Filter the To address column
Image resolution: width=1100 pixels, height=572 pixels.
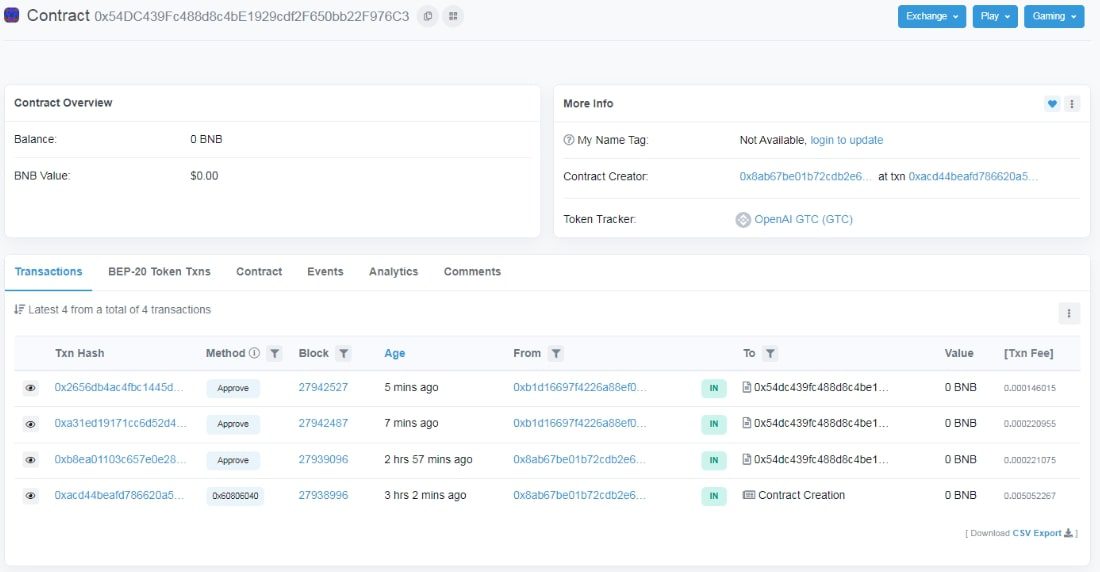(770, 354)
